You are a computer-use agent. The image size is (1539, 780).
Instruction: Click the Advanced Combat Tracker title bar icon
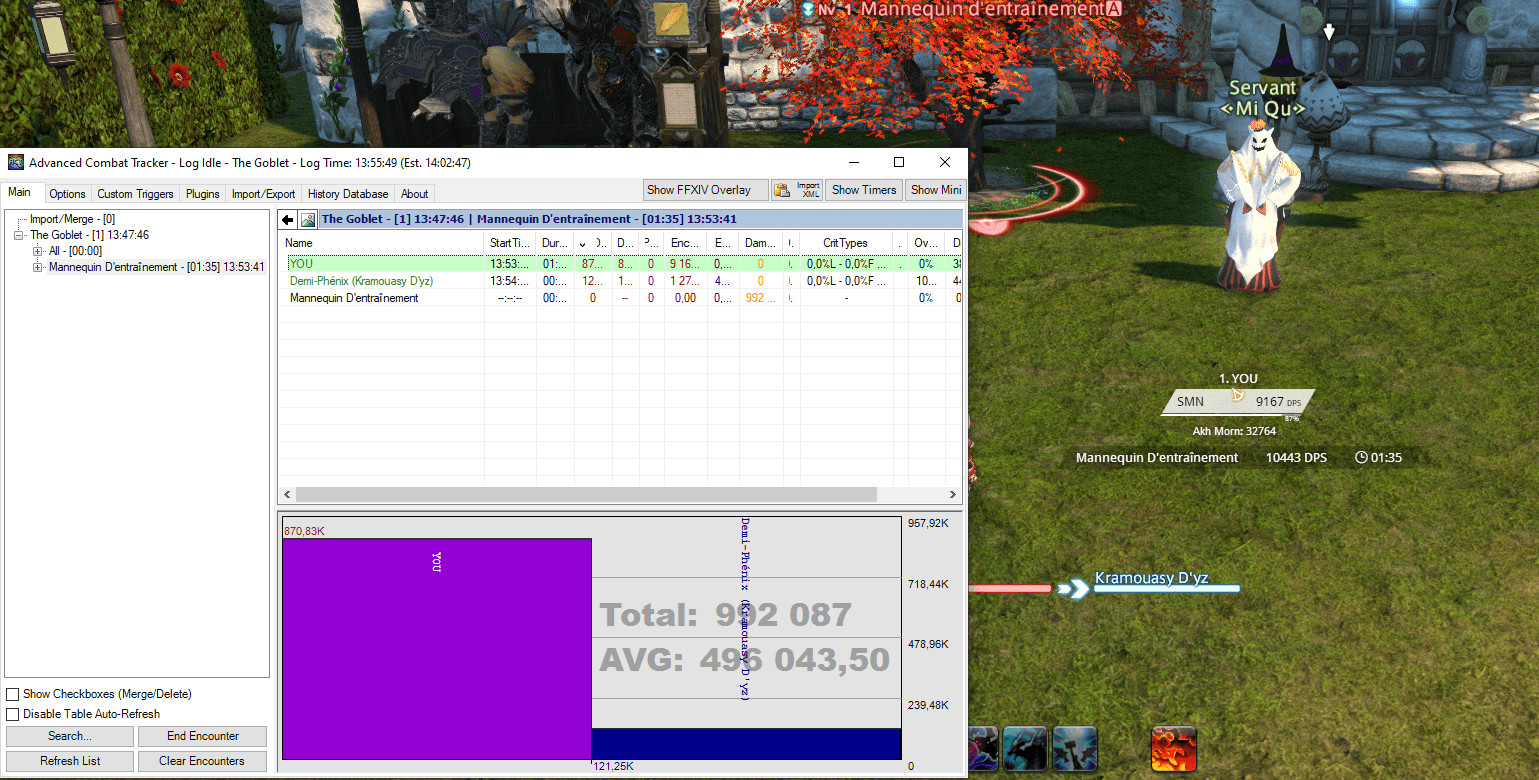pos(16,163)
